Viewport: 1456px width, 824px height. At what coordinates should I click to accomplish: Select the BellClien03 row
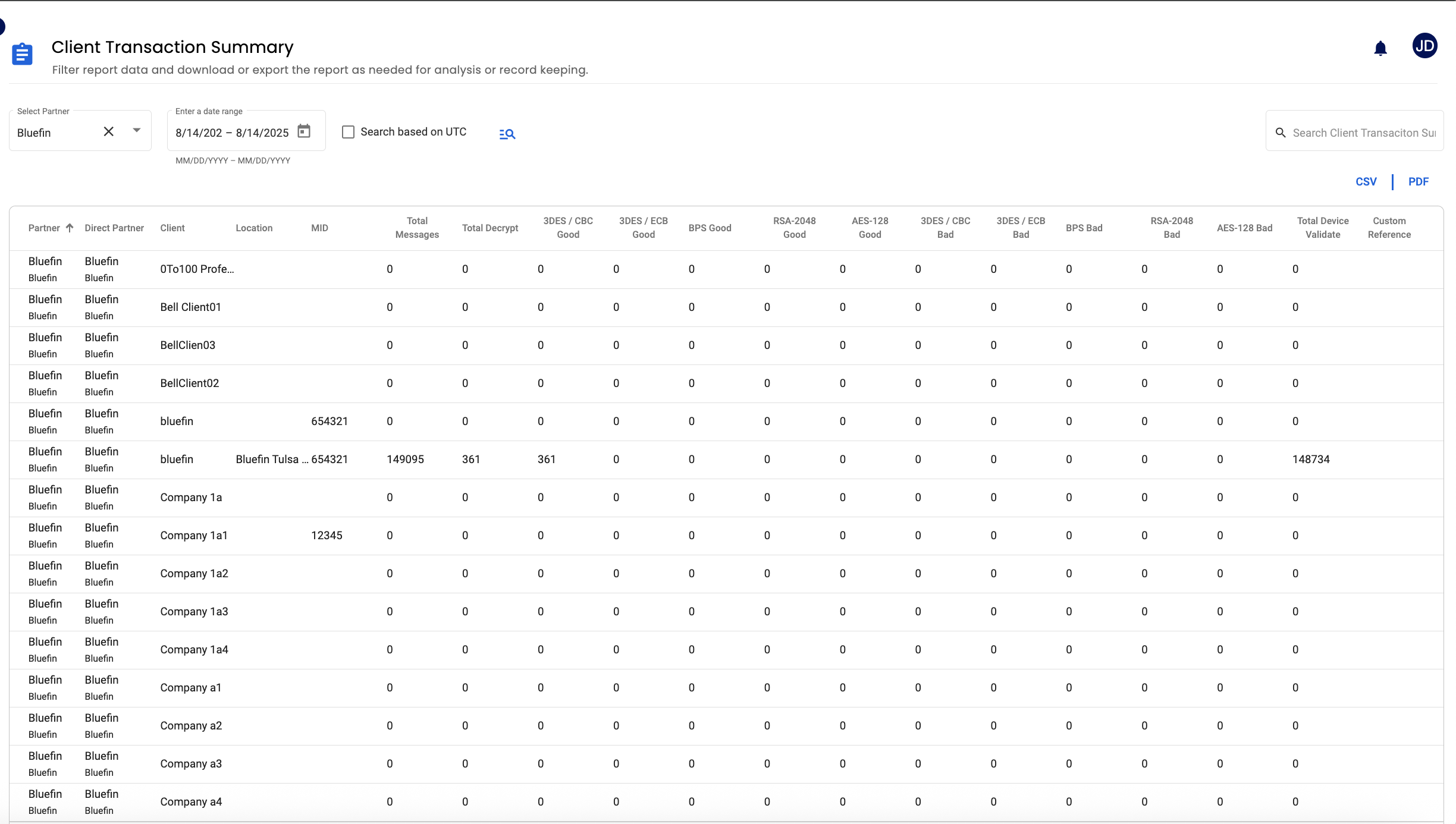pyautogui.click(x=726, y=345)
